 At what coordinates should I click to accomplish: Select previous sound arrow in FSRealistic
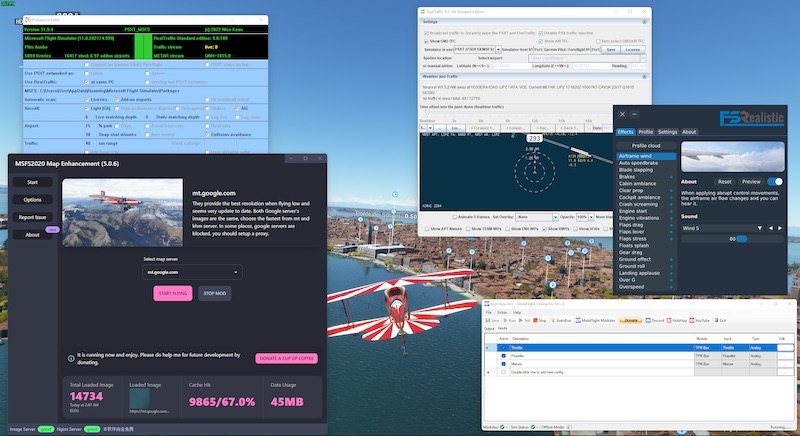770,228
